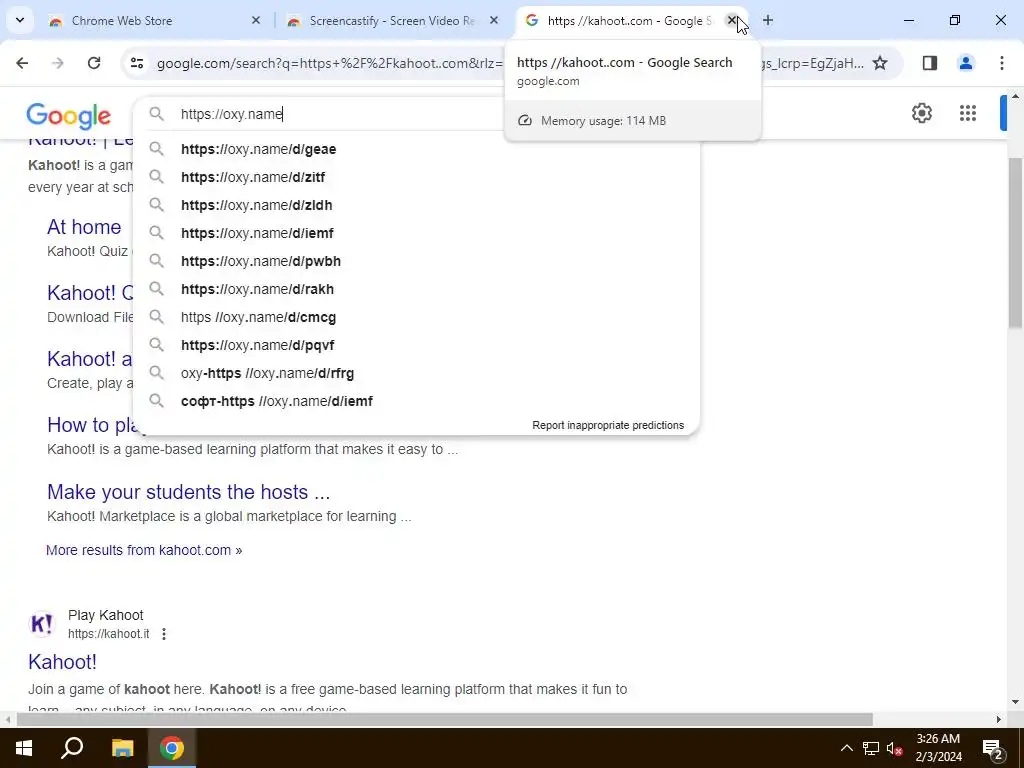Click Chrome icon in taskbar
1024x768 pixels.
(x=172, y=748)
